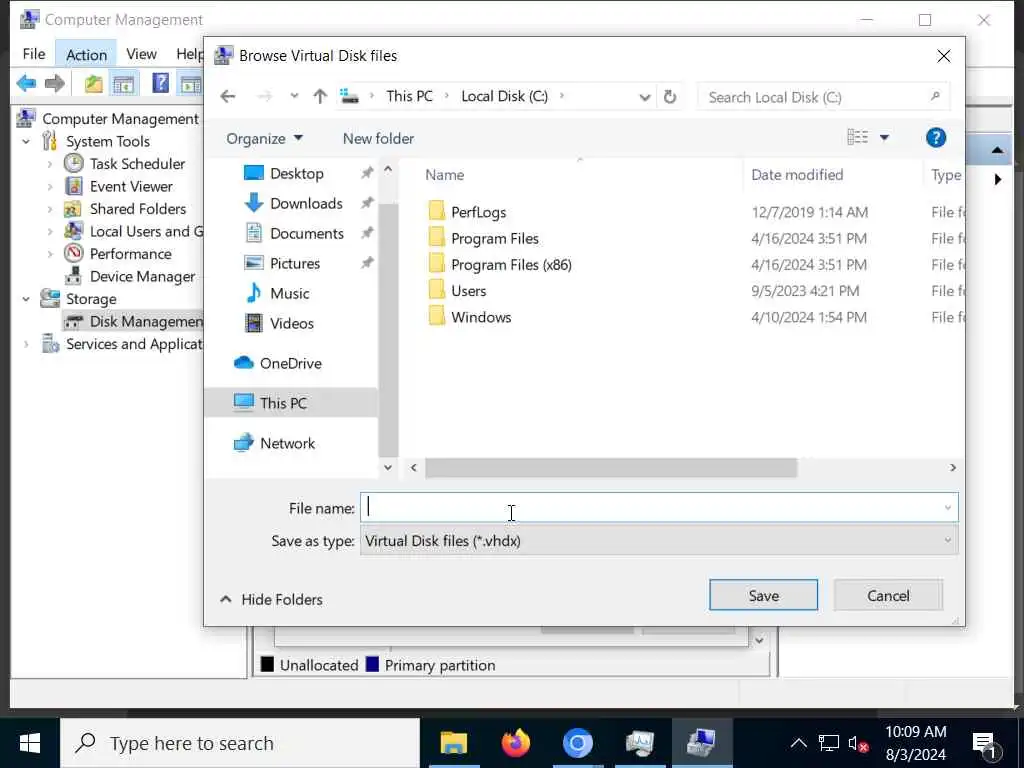
Task: Click the Save button
Action: [763, 596]
